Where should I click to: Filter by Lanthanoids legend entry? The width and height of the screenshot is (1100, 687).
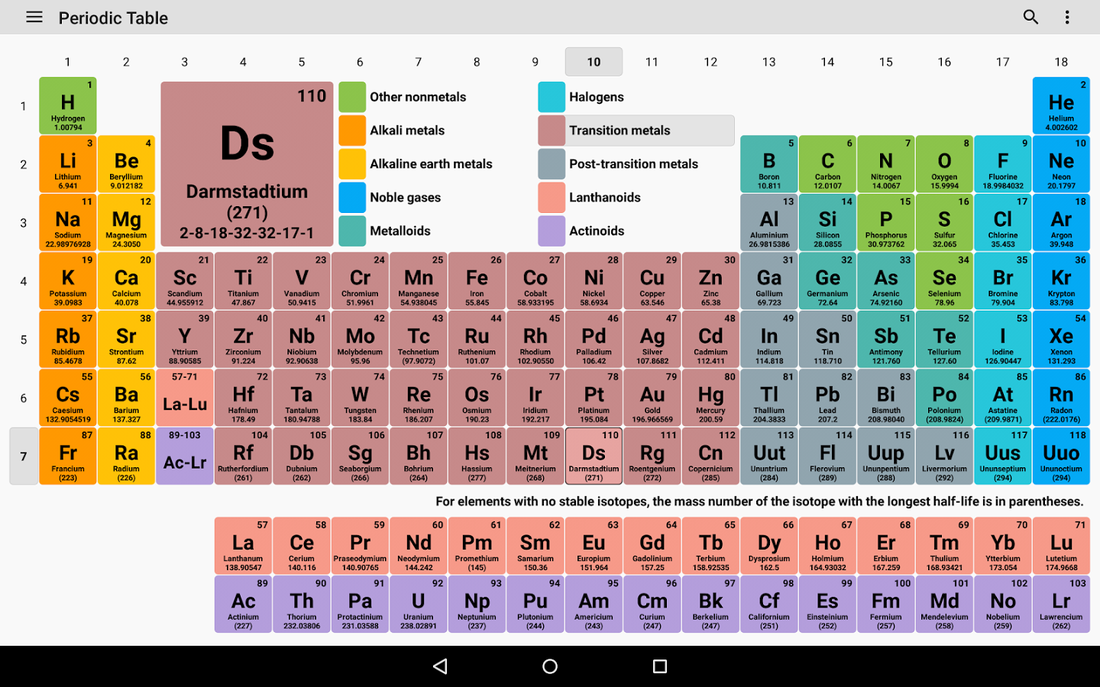(x=636, y=197)
